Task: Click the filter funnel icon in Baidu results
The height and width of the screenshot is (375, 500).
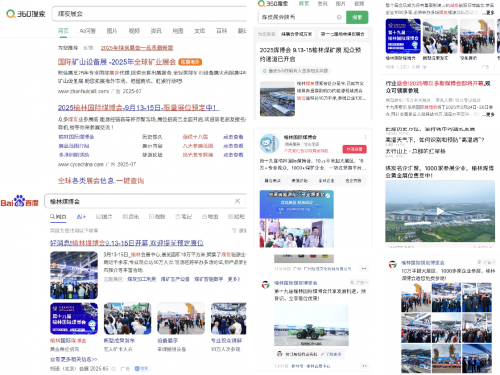Action: tap(234, 230)
